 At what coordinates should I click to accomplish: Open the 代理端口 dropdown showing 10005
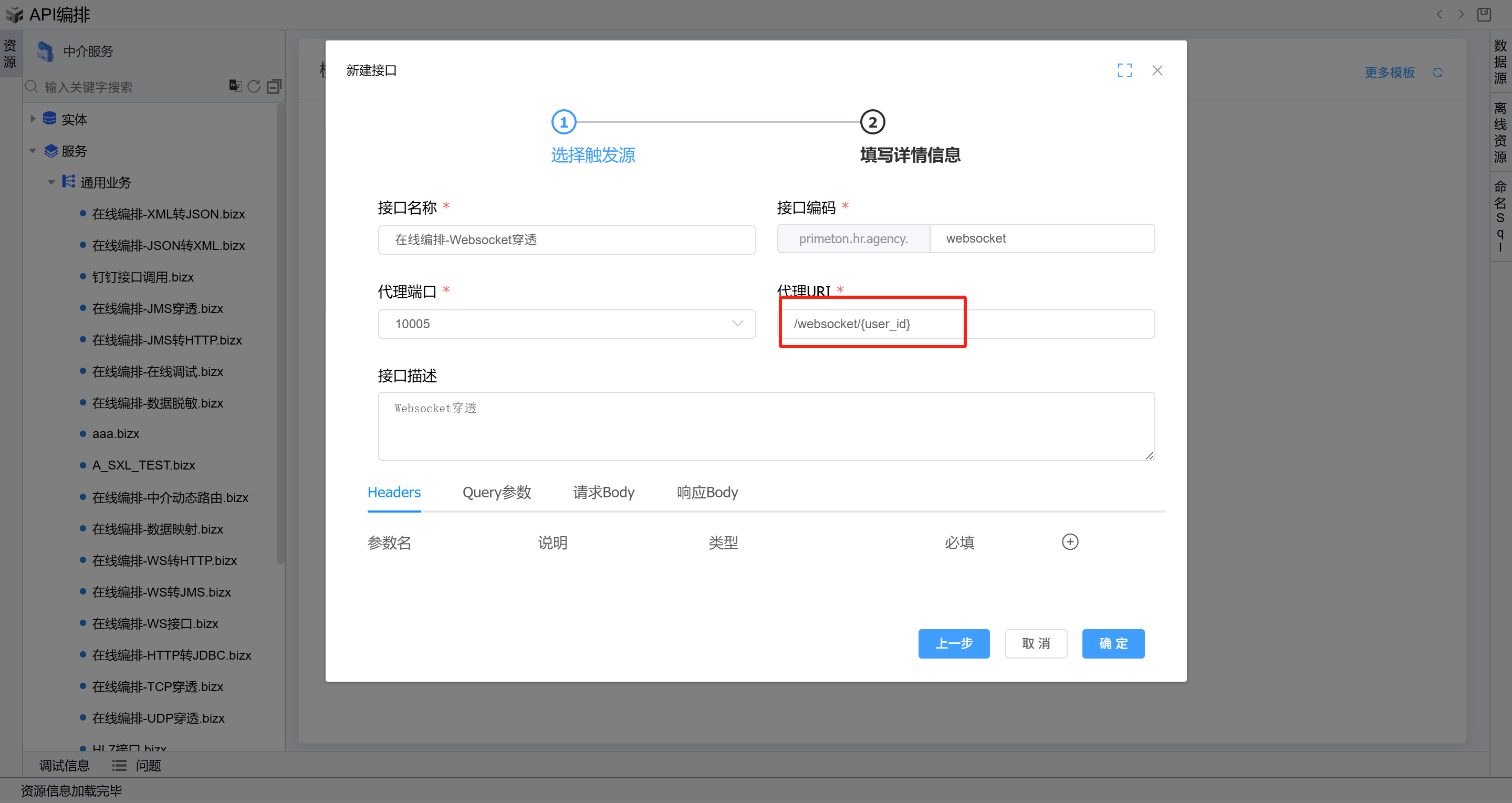click(567, 324)
